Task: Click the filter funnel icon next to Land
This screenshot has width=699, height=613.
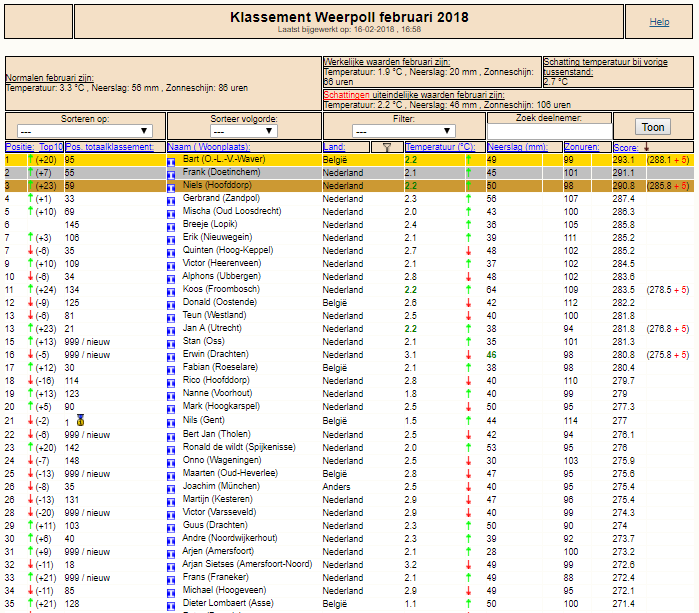Action: [x=387, y=147]
